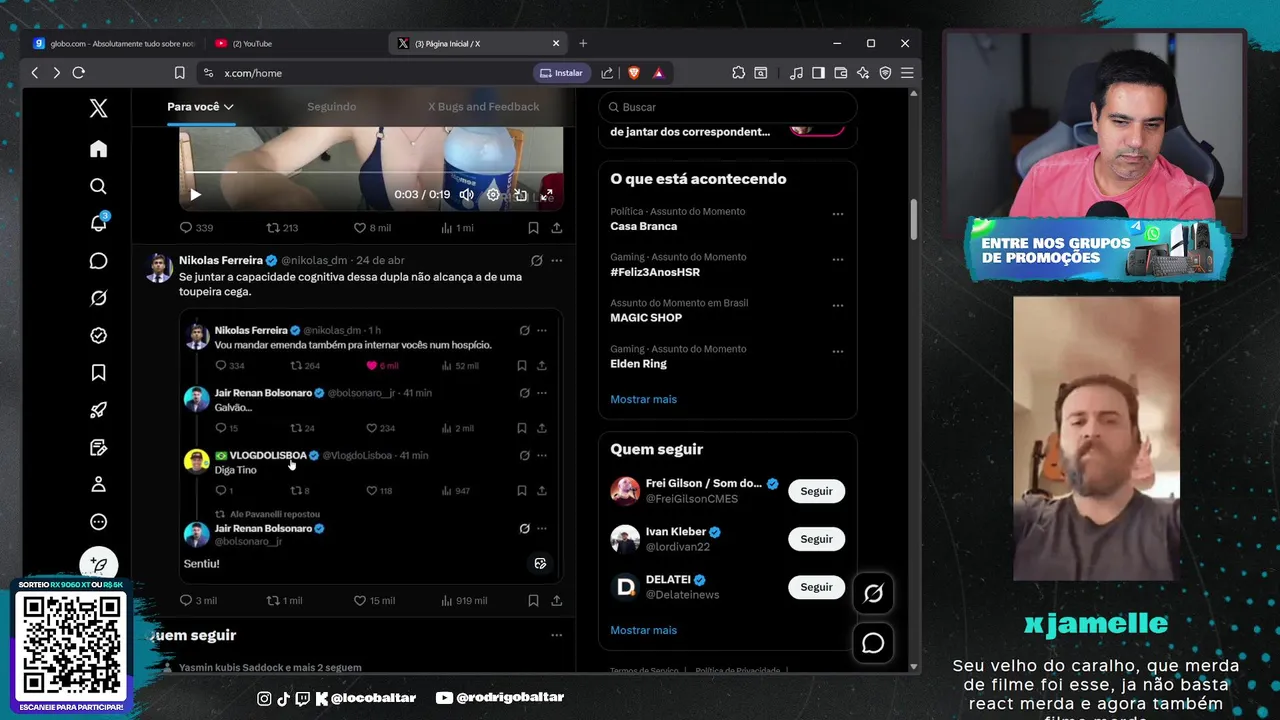
Task: Open Brave Shields lion icon
Action: pos(634,73)
